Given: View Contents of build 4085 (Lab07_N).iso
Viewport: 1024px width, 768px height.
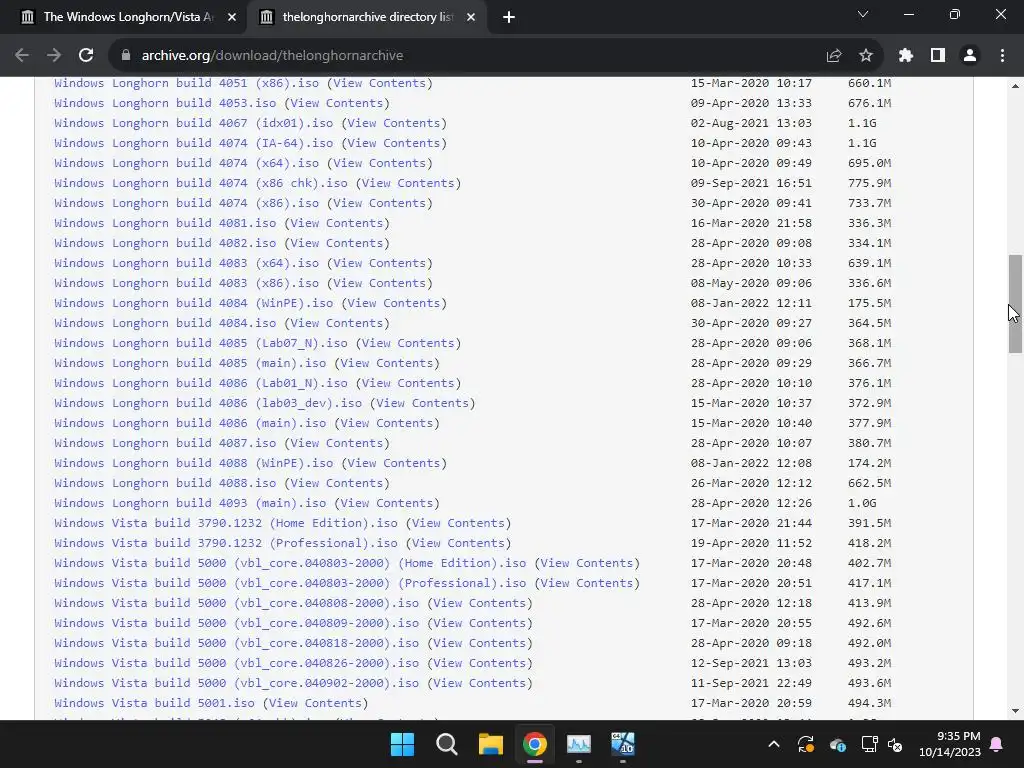Looking at the screenshot, I should click(x=408, y=343).
